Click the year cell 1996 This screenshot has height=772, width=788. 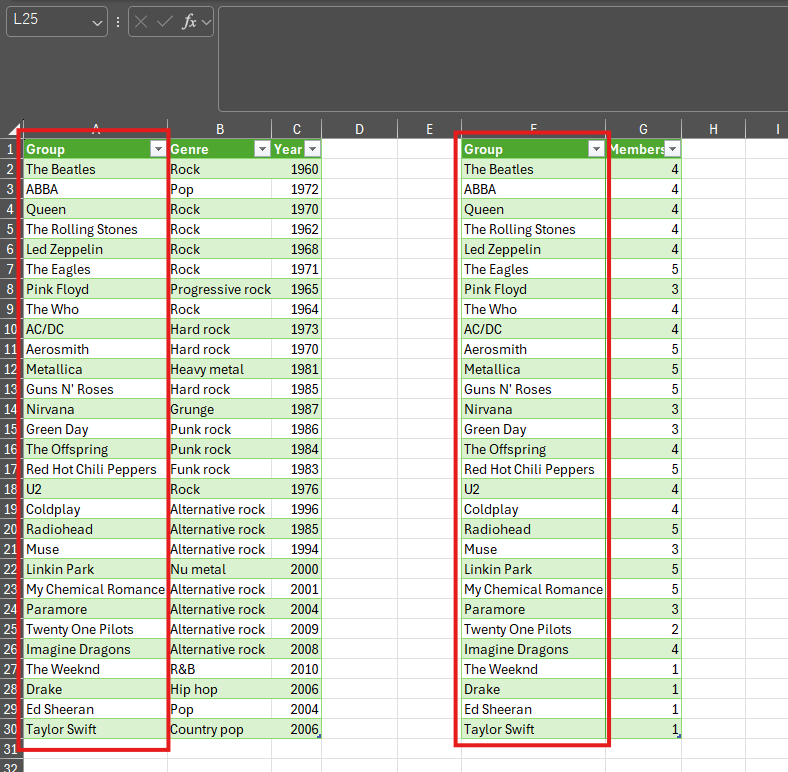click(297, 509)
